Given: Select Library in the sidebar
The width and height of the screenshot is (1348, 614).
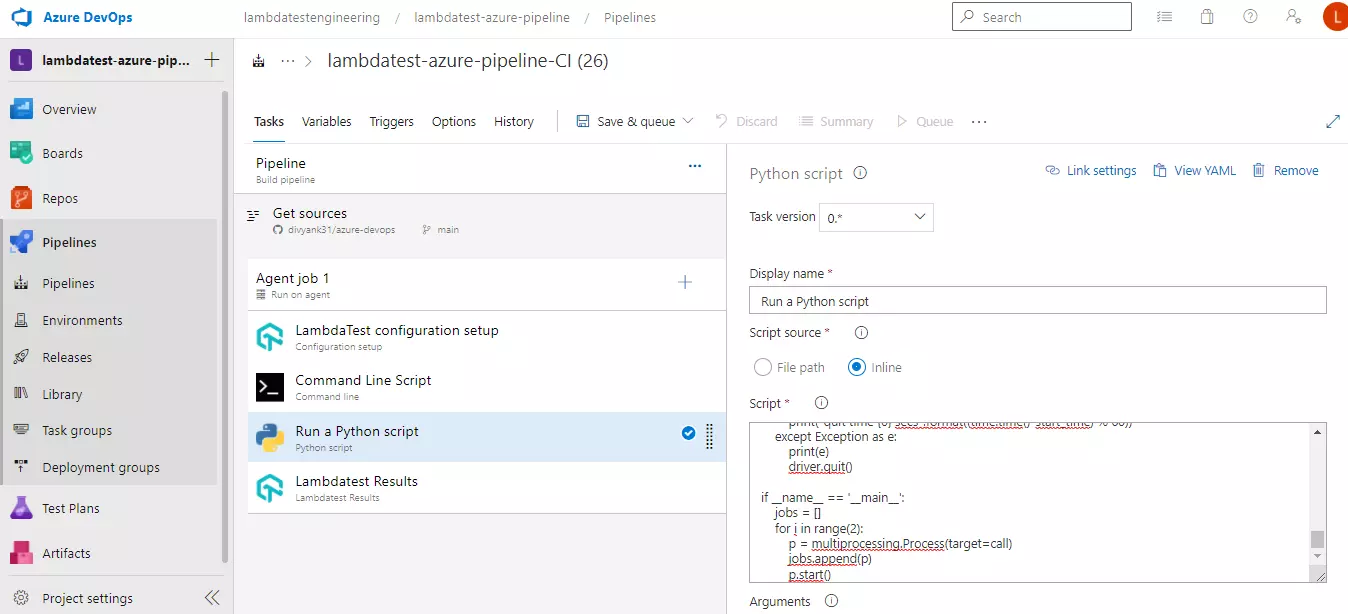Looking at the screenshot, I should 60,393.
